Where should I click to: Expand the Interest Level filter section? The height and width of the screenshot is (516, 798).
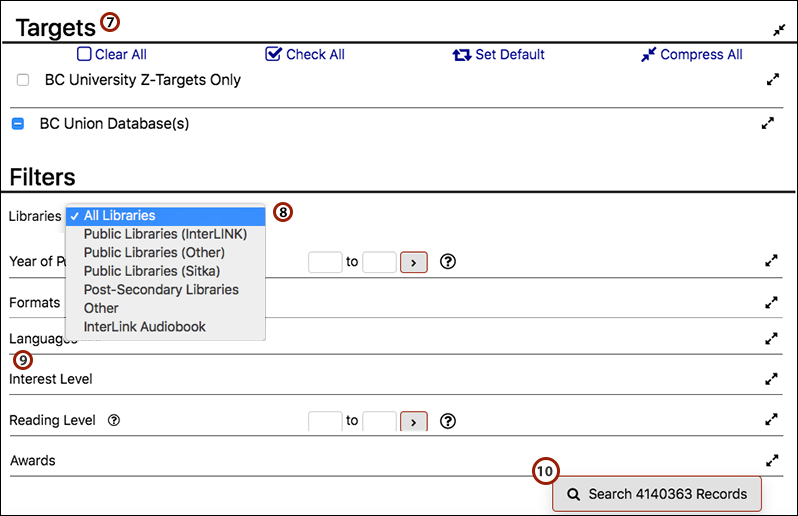pyautogui.click(x=771, y=379)
